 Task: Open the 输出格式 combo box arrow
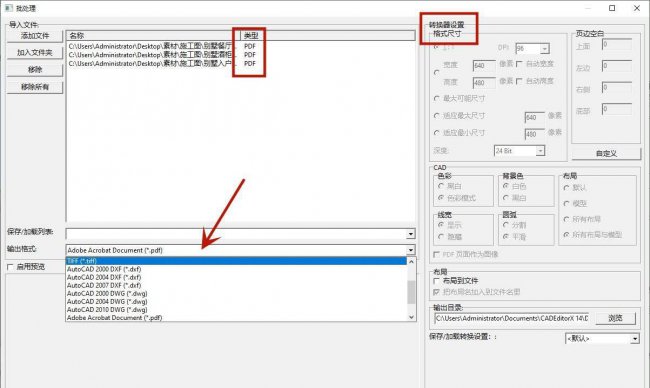[410, 250]
